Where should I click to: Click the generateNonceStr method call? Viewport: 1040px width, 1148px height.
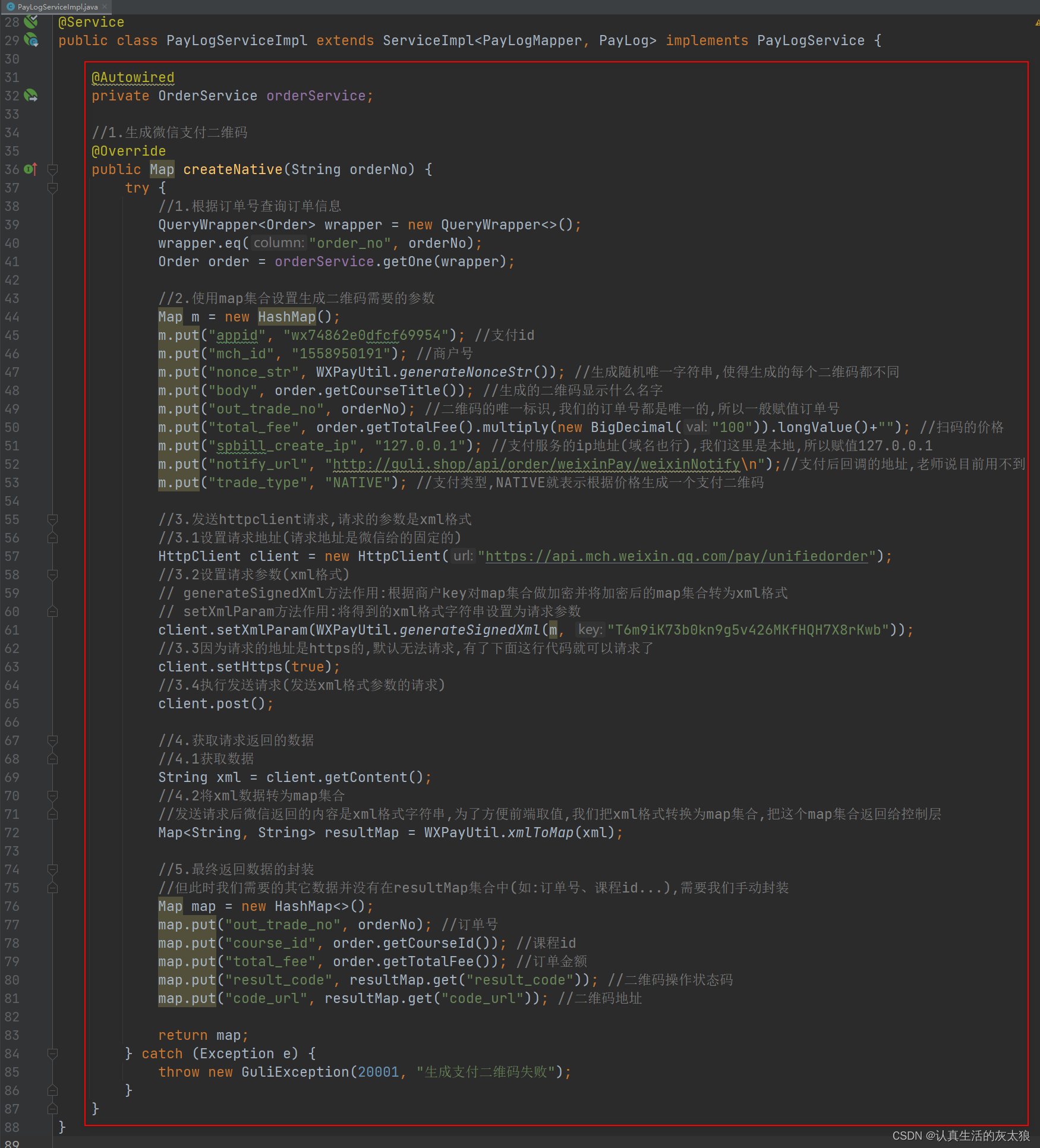466,372
